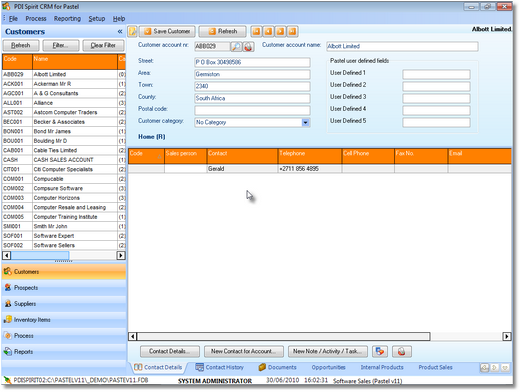
Task: Click the Contact Details... button
Action: 170,351
